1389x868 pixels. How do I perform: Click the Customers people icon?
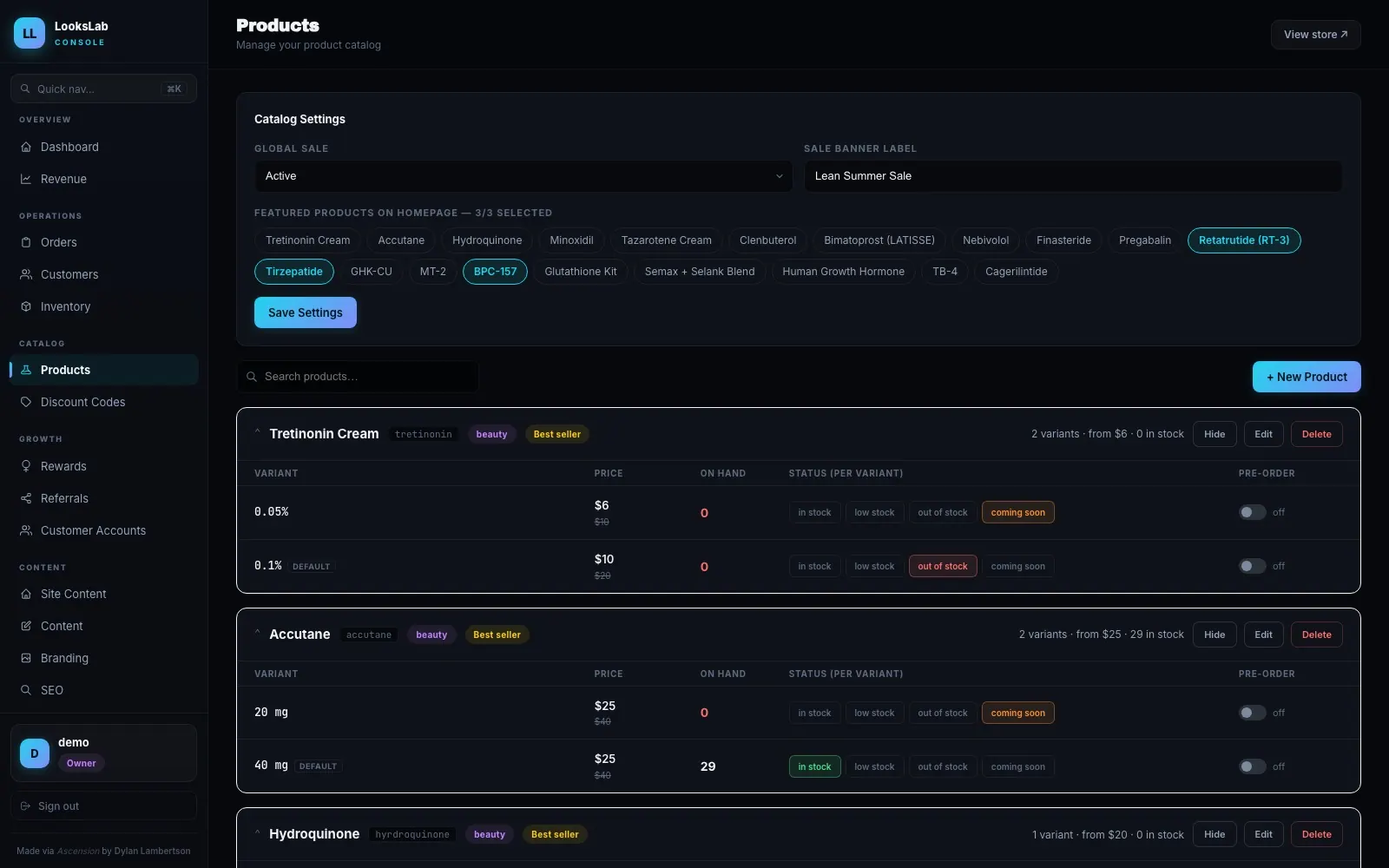point(26,274)
